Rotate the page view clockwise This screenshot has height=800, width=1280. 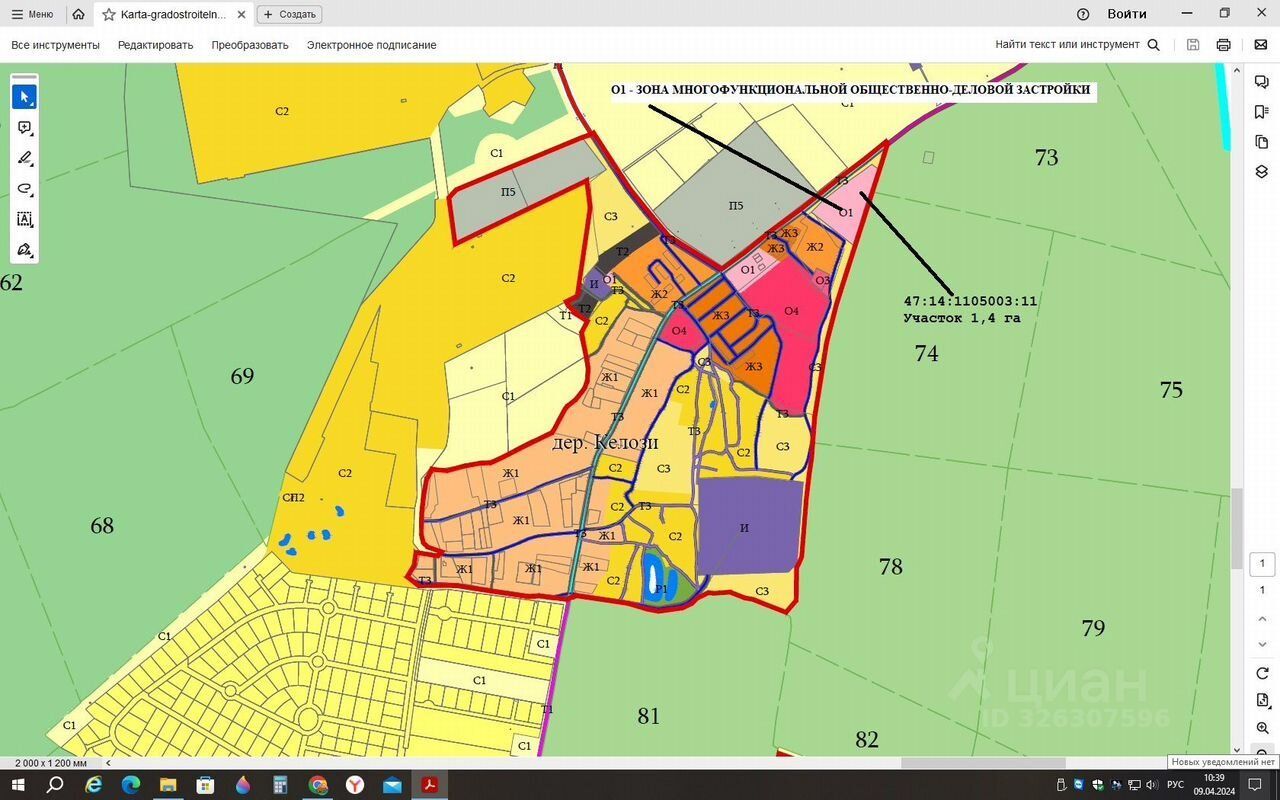coord(1262,673)
